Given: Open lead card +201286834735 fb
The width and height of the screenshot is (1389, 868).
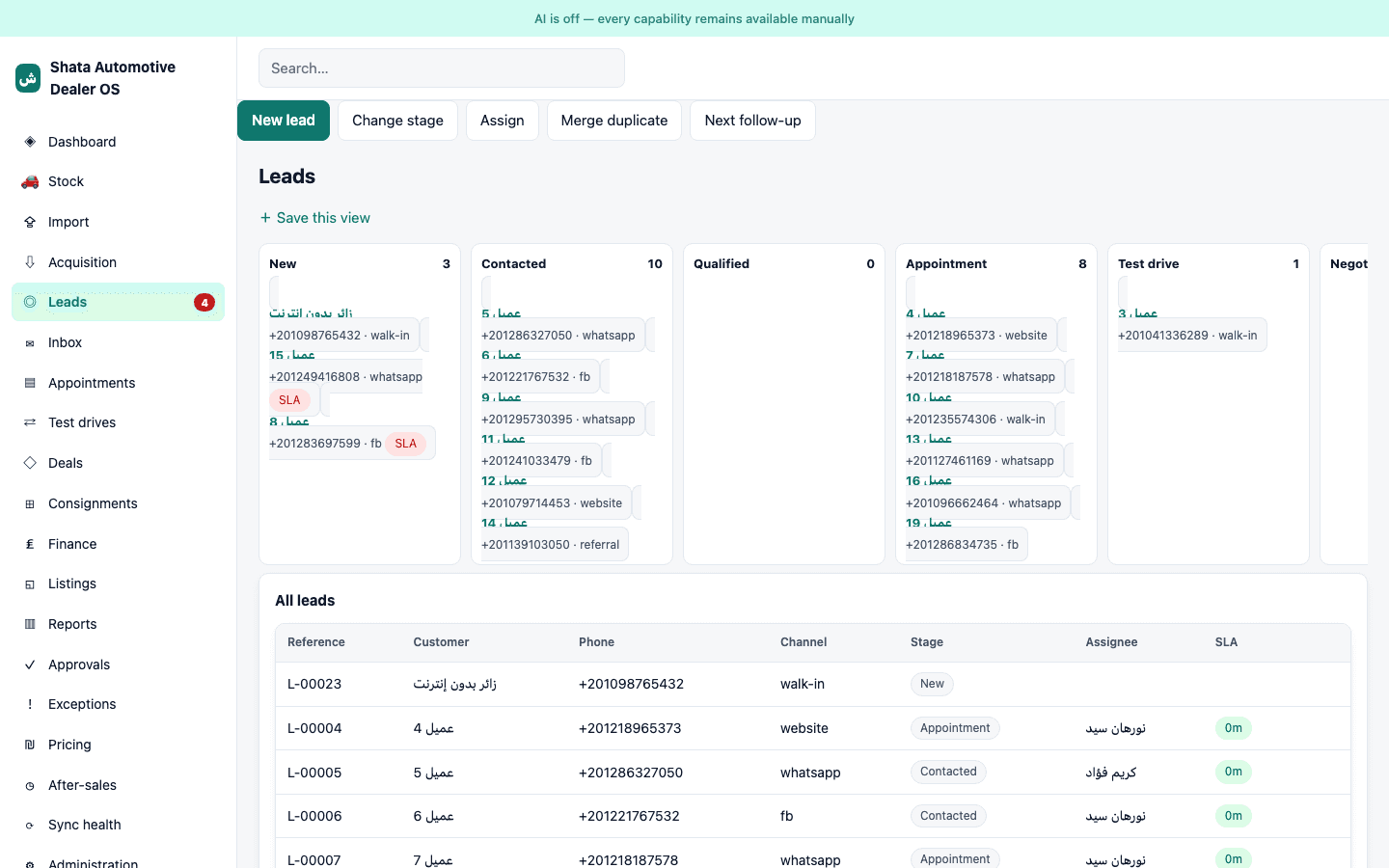Looking at the screenshot, I should tap(967, 545).
